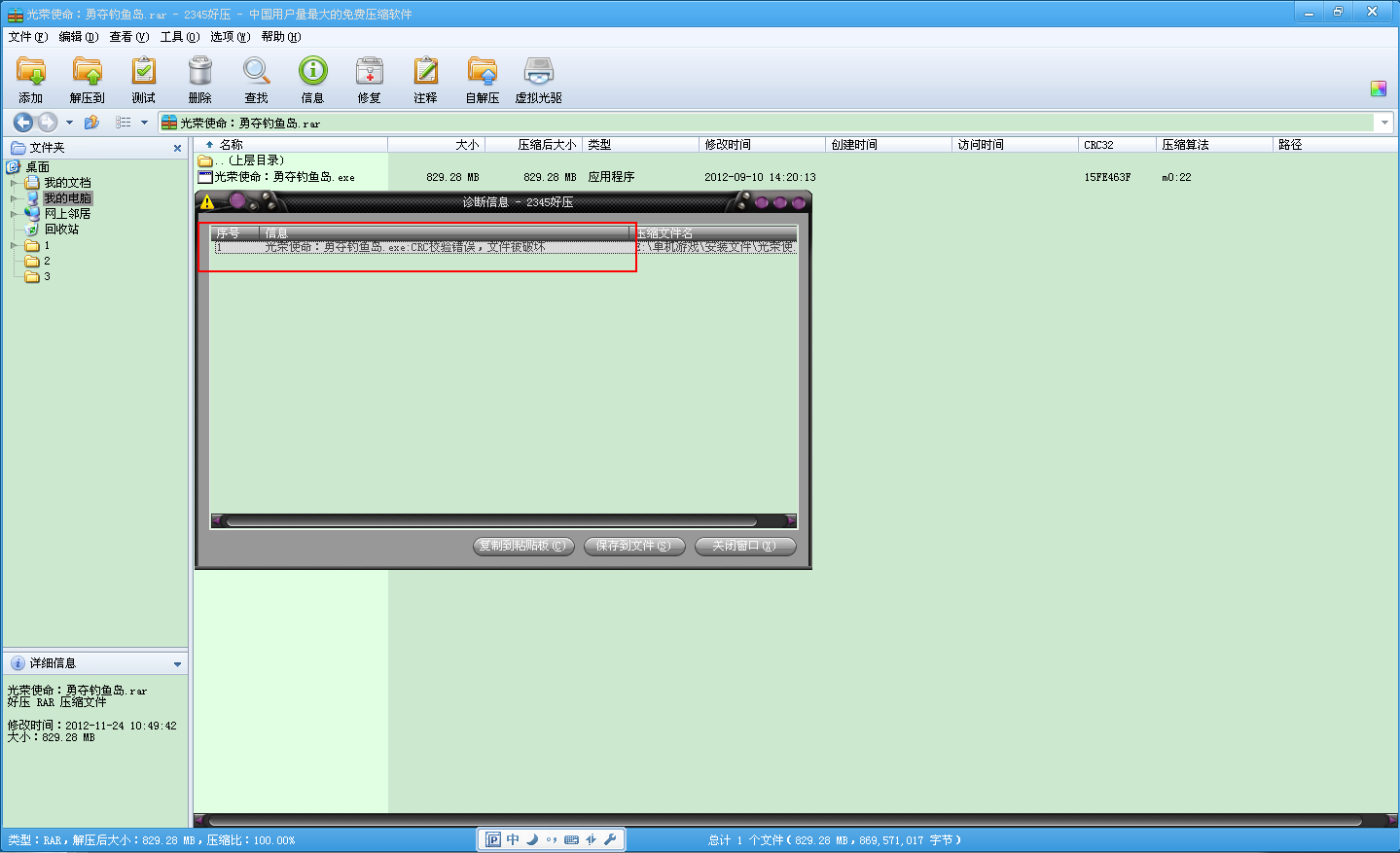Click main file list horizontal scrollbar
The image size is (1400, 853).
point(784,820)
